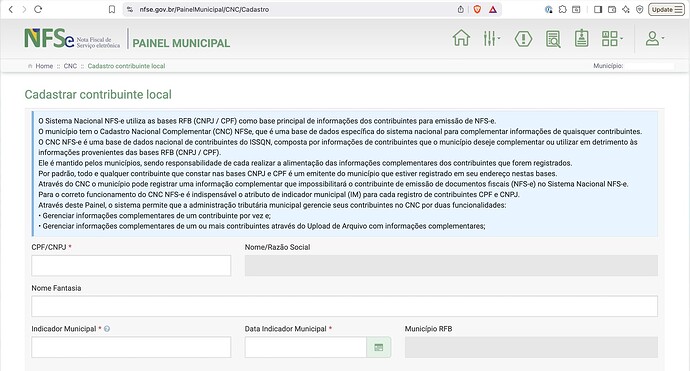690x371 pixels.
Task: Navigate to CNC breadcrumb link
Action: pyautogui.click(x=70, y=66)
